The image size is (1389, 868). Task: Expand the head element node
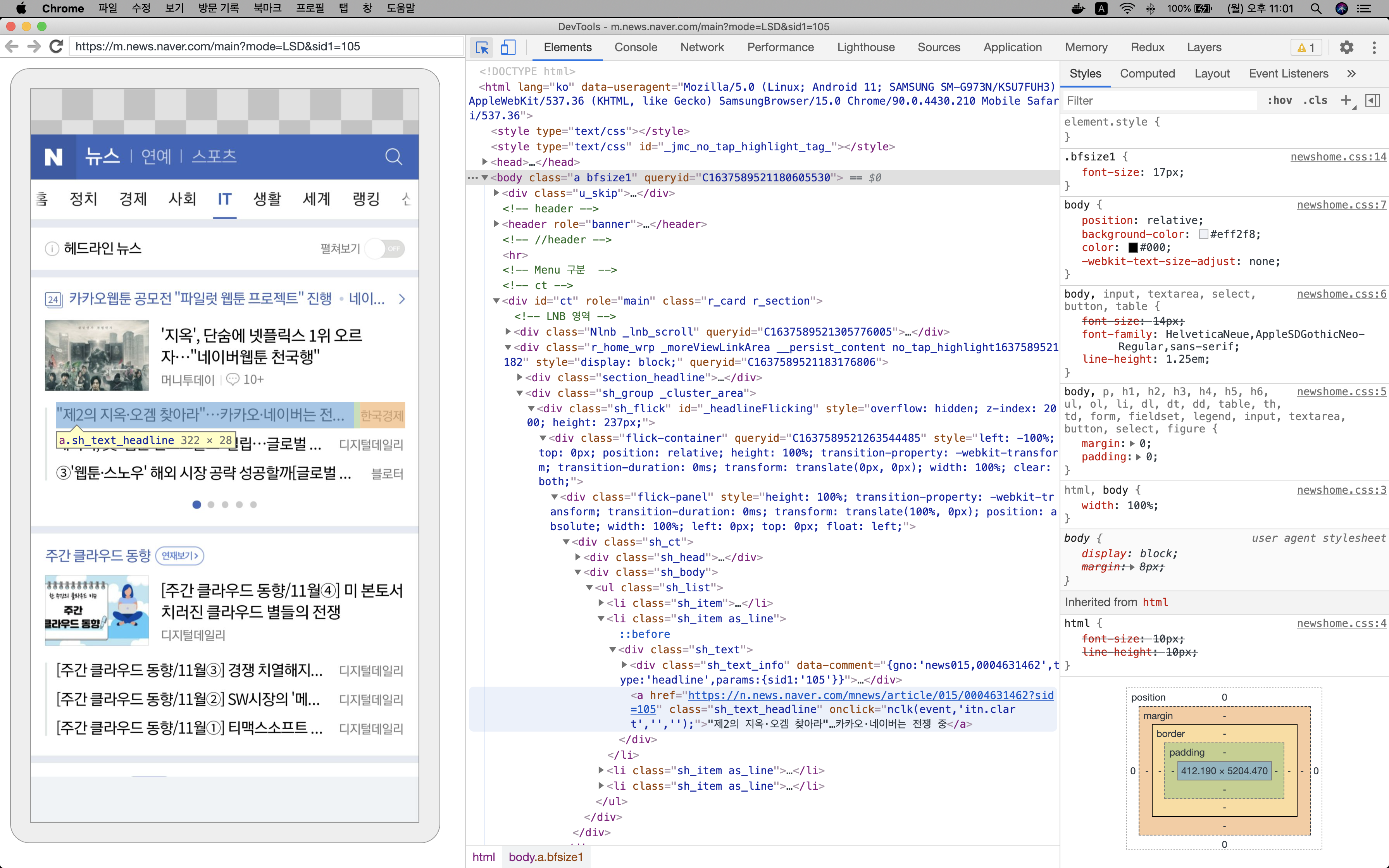485,162
